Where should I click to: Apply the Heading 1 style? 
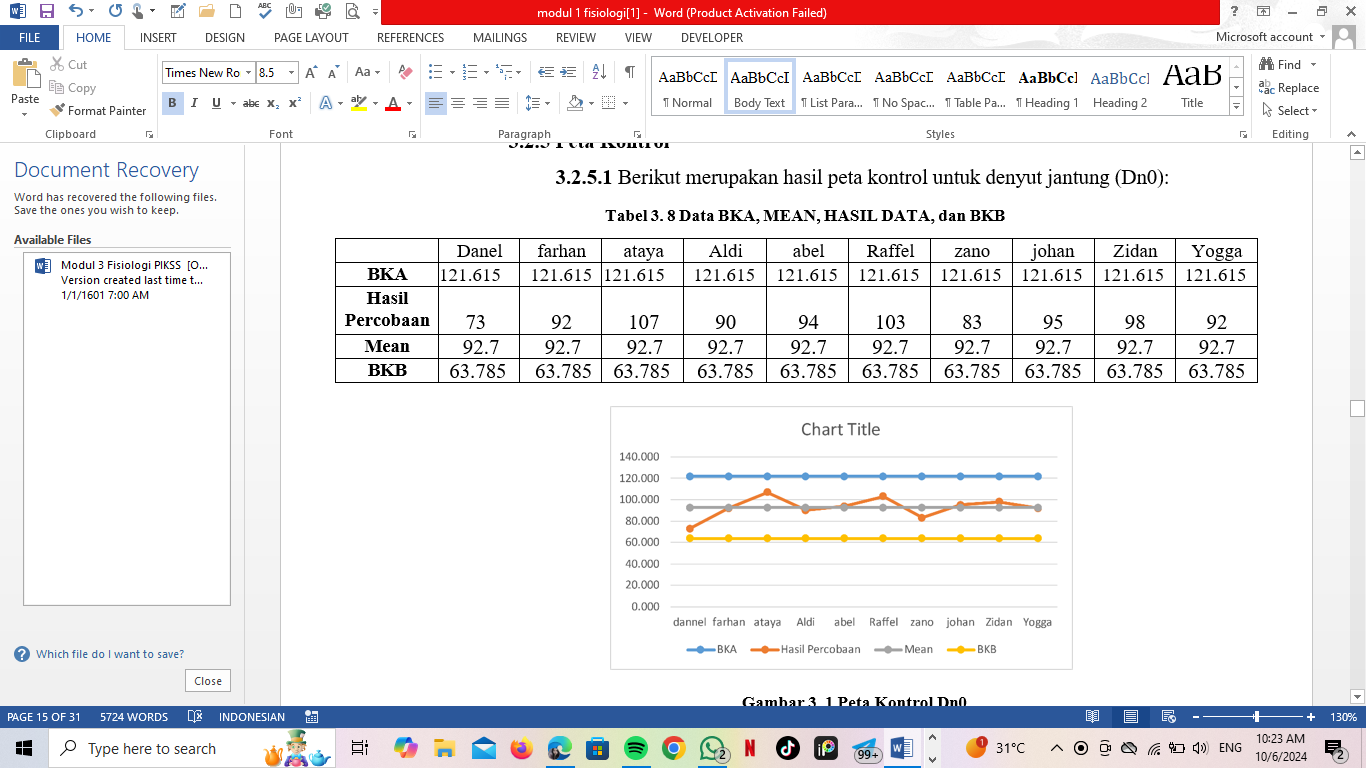pyautogui.click(x=1047, y=87)
